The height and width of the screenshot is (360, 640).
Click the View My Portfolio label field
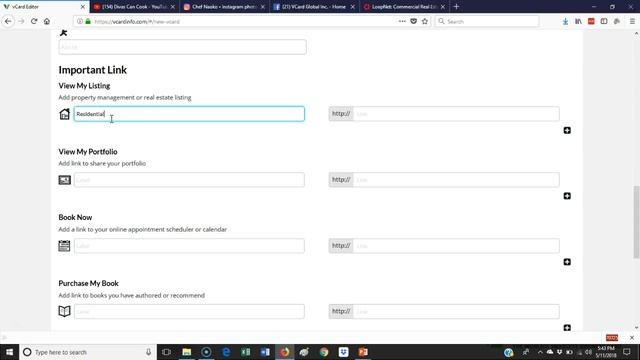click(189, 180)
